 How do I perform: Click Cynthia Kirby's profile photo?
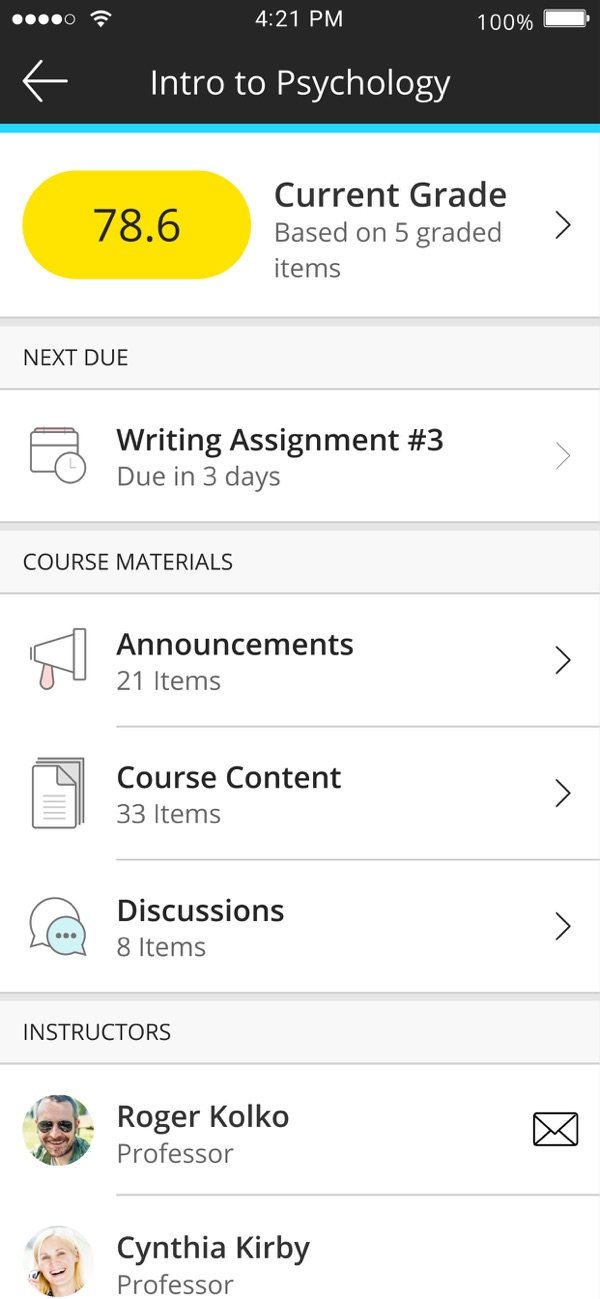pyautogui.click(x=58, y=1262)
